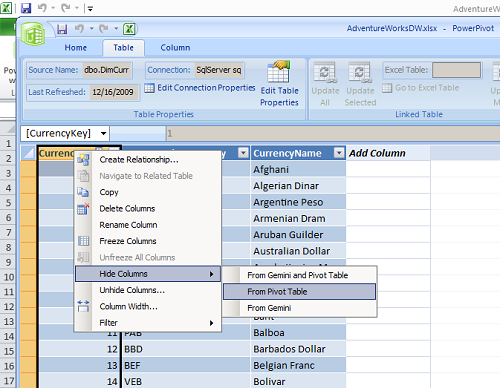The height and width of the screenshot is (388, 500).
Task: Open the Excel quick access customize dropdown
Action: [x=90, y=8]
